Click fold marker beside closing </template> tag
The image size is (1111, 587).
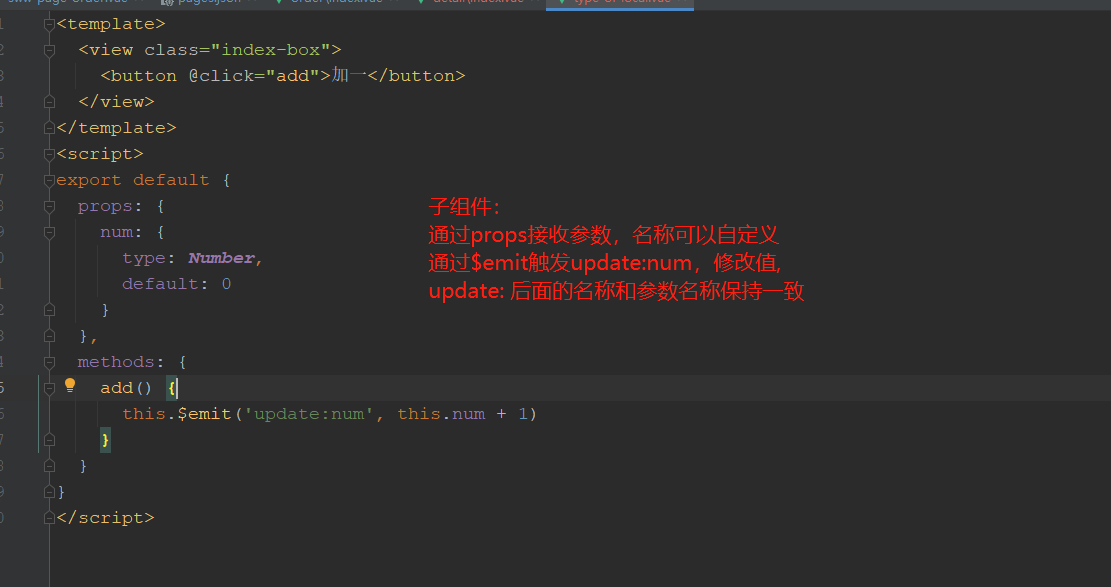[x=49, y=128]
